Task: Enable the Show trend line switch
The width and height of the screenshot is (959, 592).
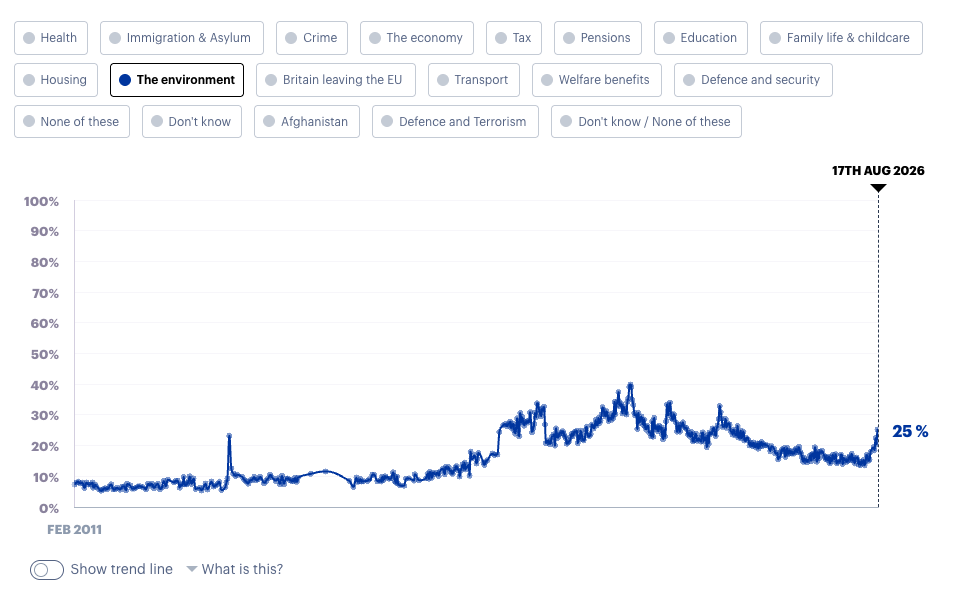Action: [47, 569]
